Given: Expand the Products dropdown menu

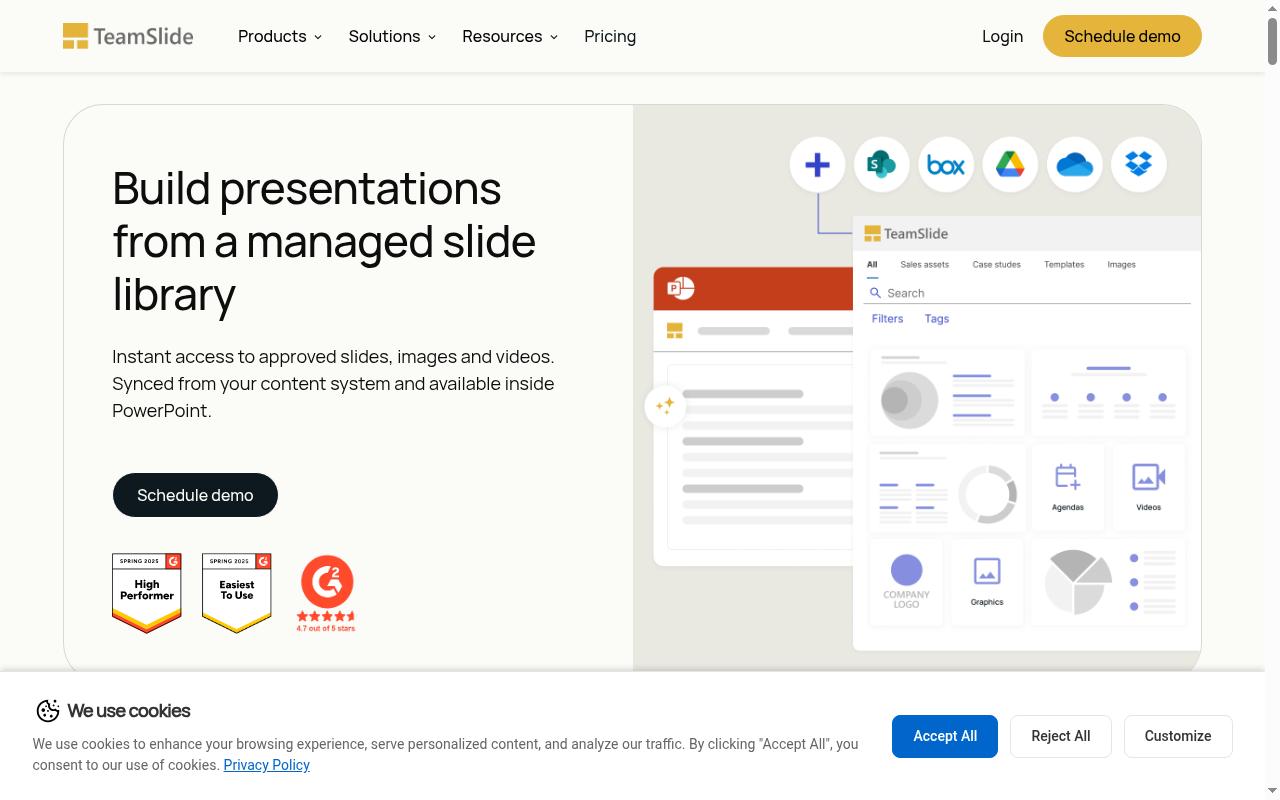Looking at the screenshot, I should (x=280, y=36).
